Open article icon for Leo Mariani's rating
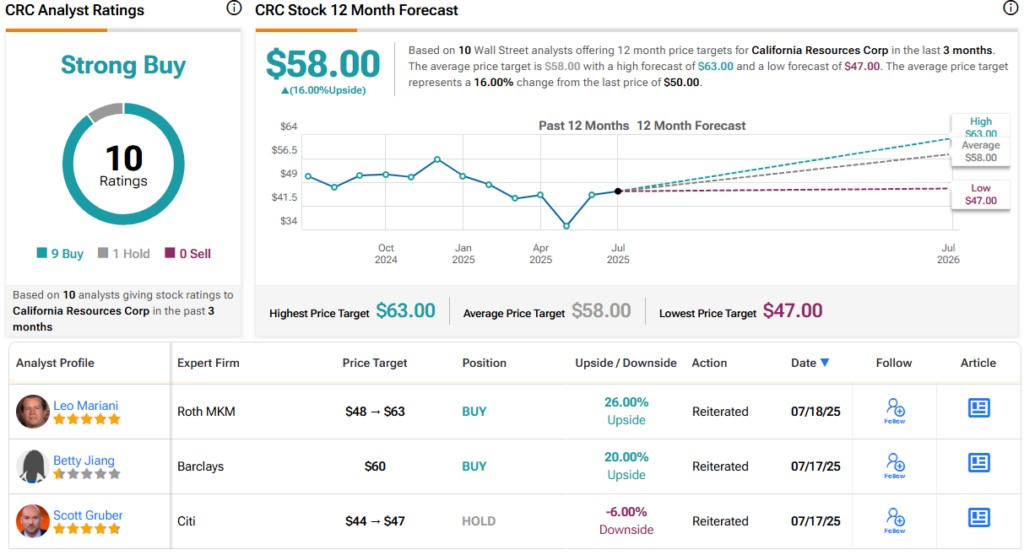Screen dimensions: 1024x555 pyautogui.click(x=978, y=408)
